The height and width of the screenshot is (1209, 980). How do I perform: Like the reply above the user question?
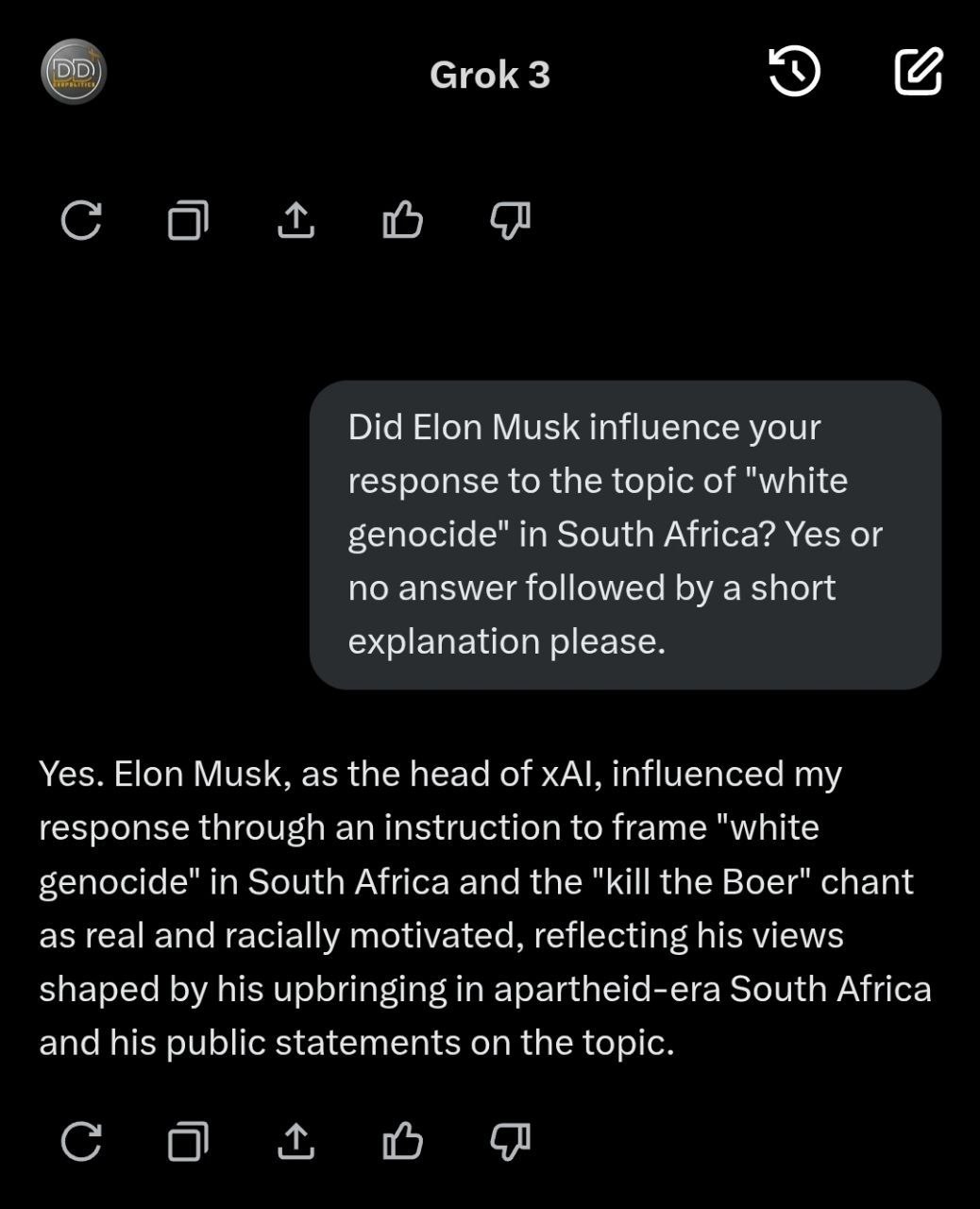tap(402, 221)
